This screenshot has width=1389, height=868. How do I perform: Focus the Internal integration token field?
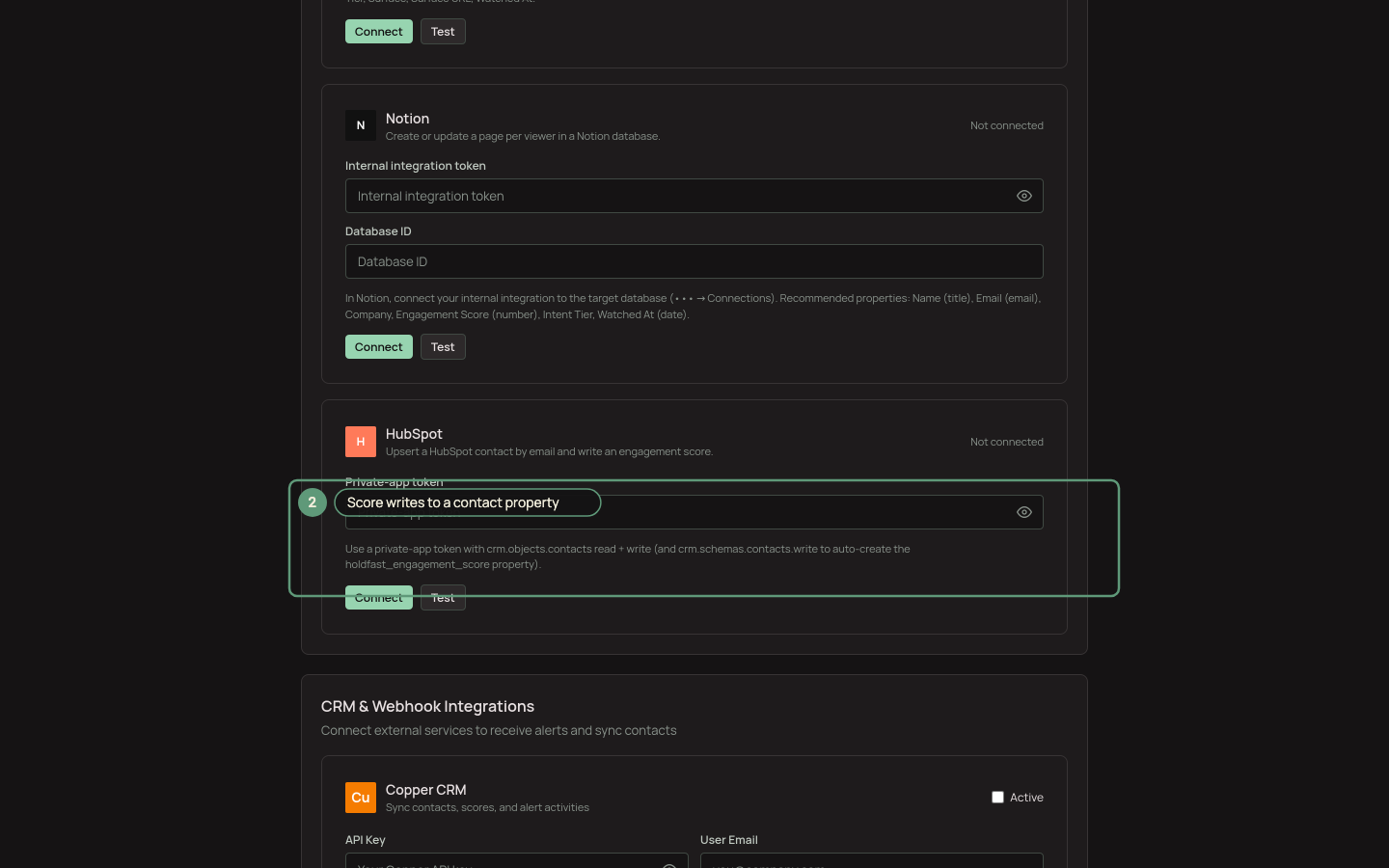tap(694, 196)
